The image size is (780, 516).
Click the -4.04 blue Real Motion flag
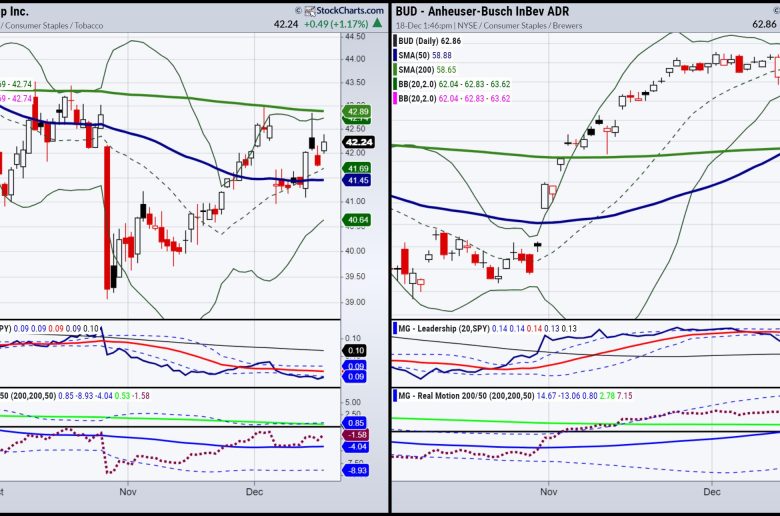click(355, 447)
